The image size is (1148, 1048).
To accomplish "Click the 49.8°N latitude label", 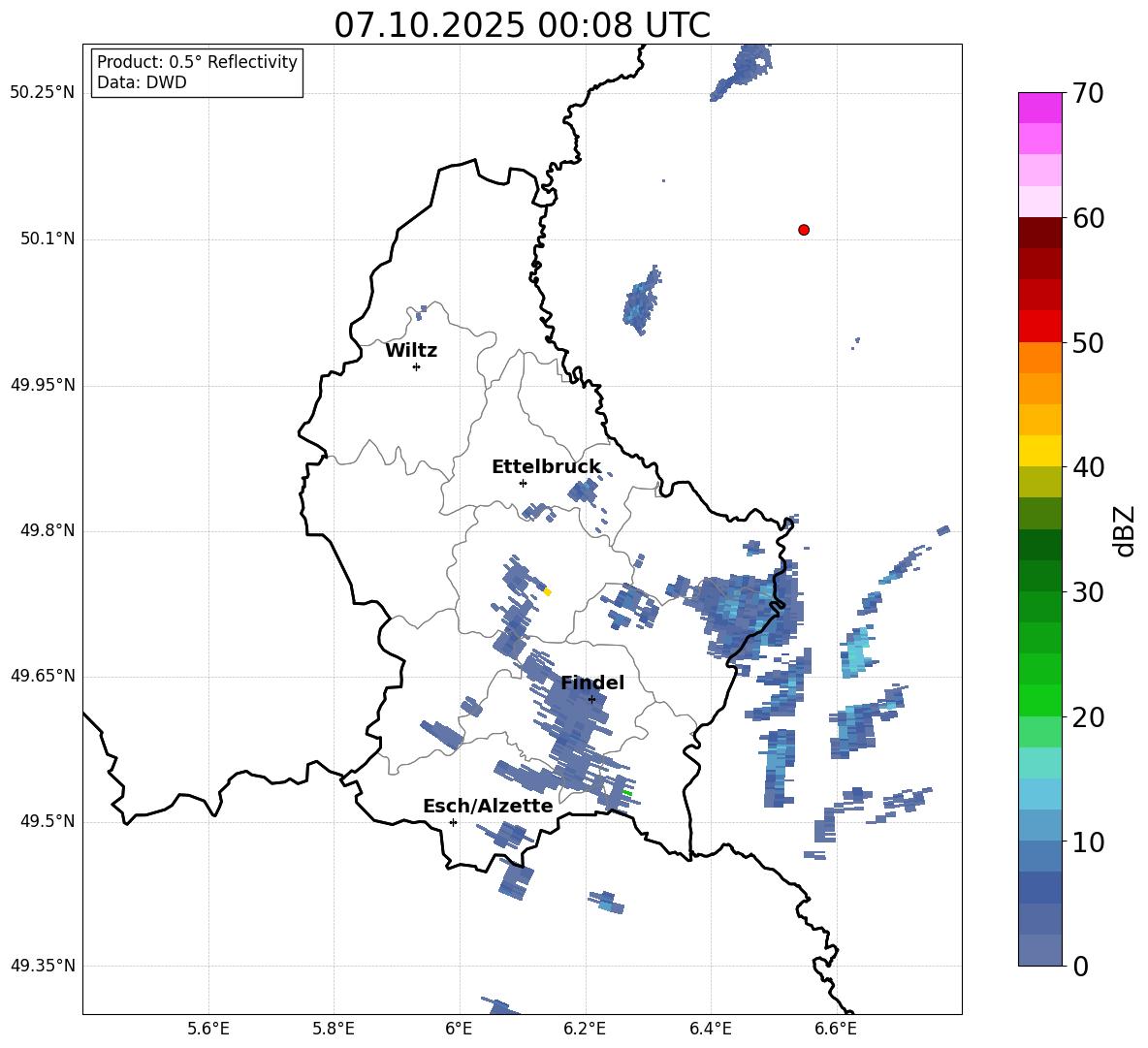I will (x=47, y=530).
